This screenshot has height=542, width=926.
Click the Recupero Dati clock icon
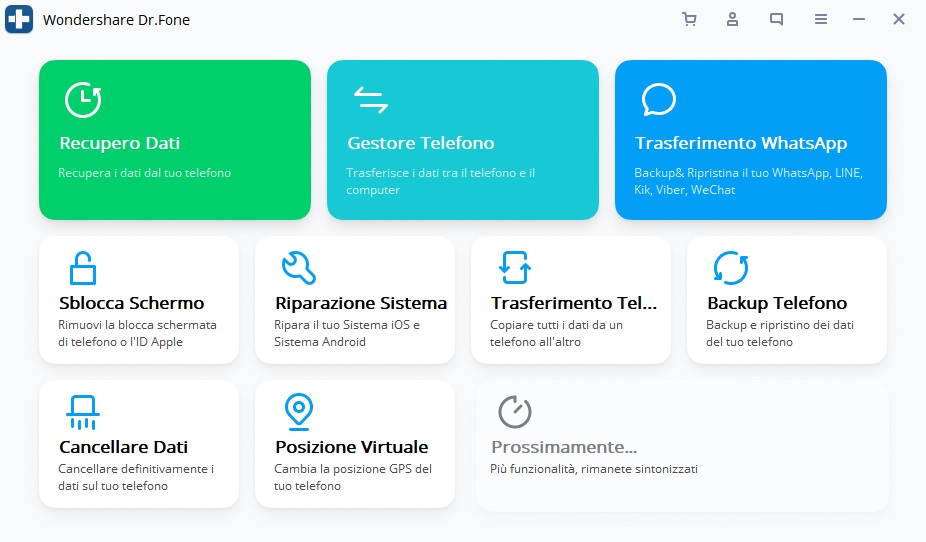(x=83, y=100)
